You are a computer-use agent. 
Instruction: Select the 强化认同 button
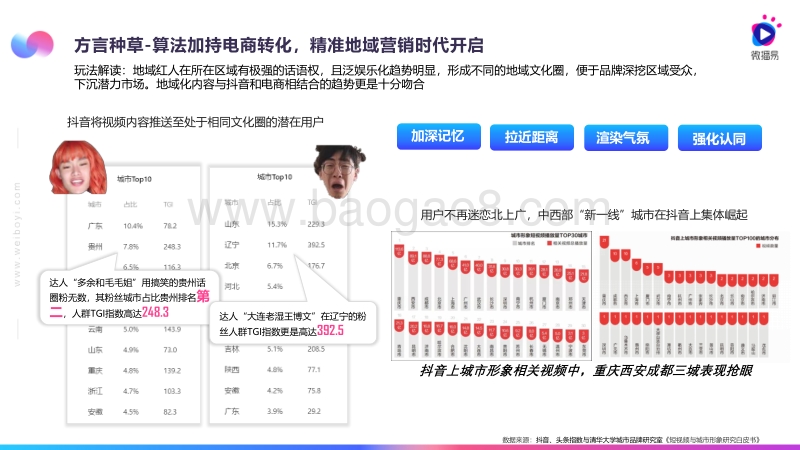click(x=720, y=138)
